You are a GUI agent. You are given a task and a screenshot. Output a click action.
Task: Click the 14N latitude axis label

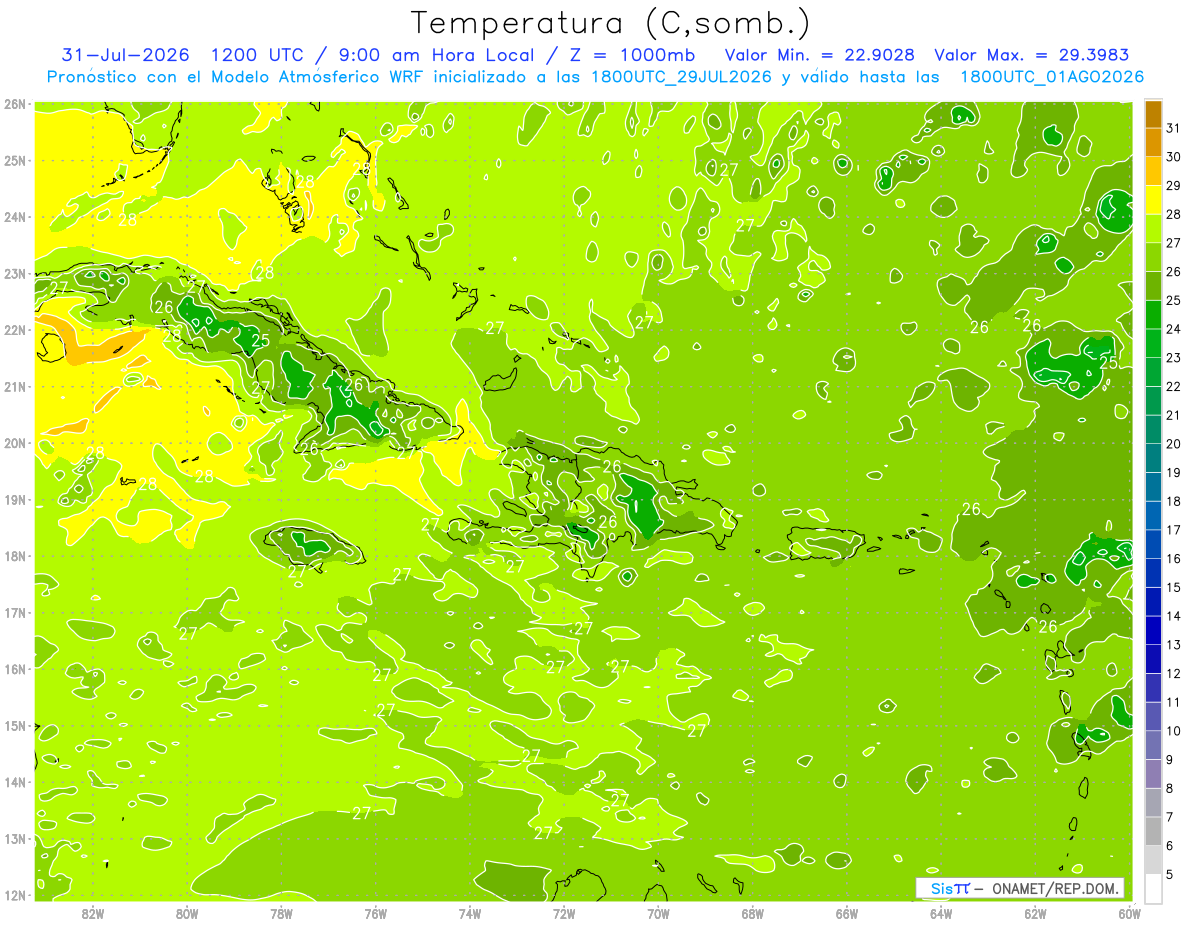click(x=15, y=782)
